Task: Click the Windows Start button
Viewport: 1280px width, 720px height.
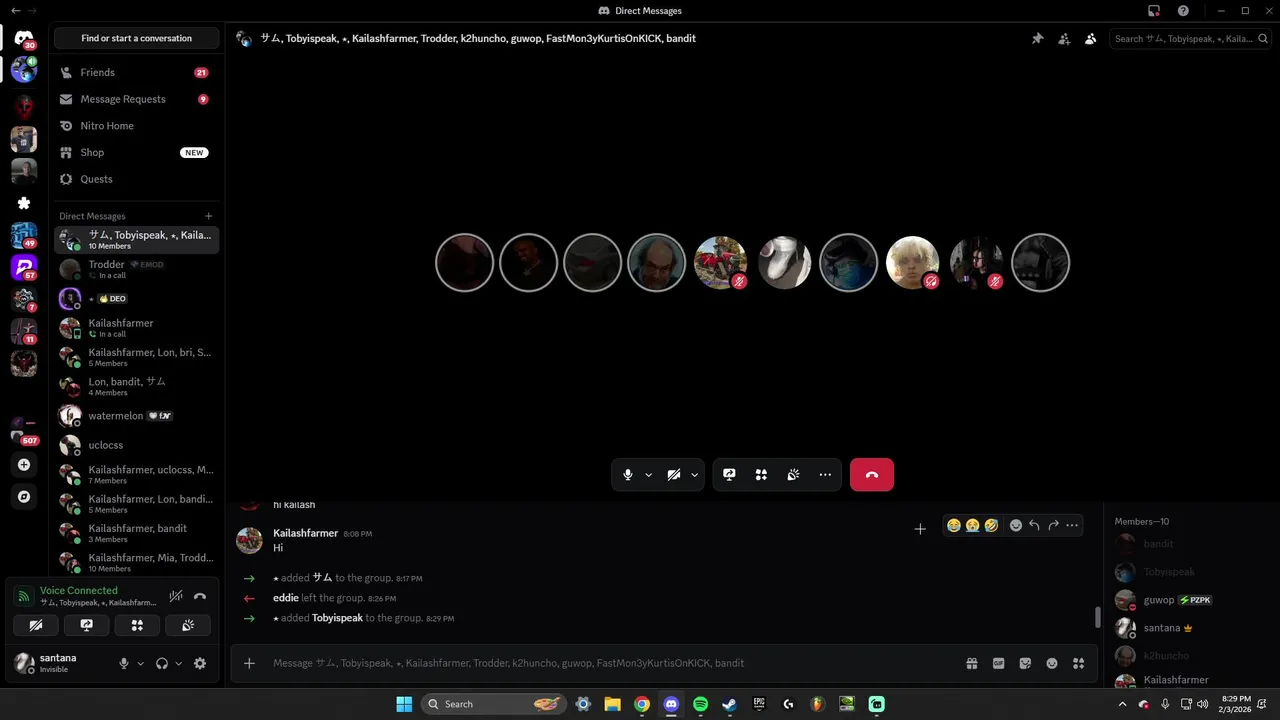Action: pos(404,704)
